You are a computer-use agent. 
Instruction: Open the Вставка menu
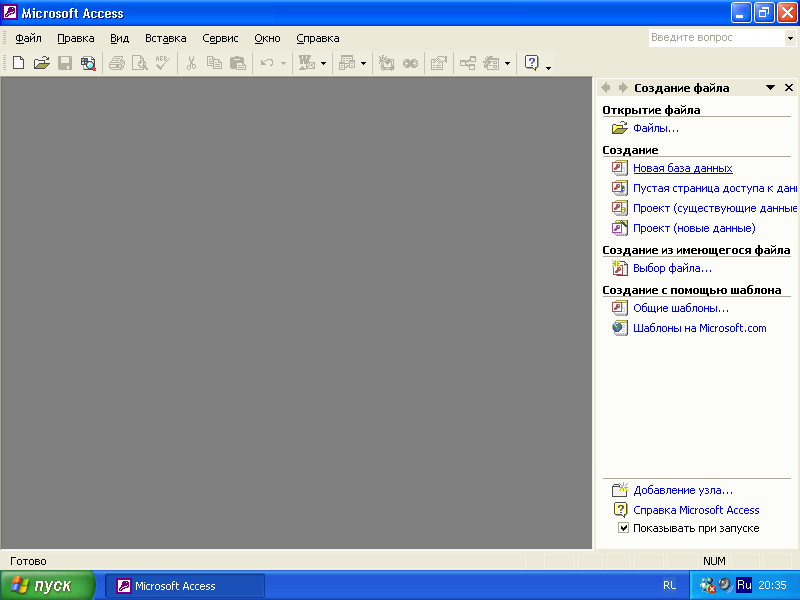point(165,38)
